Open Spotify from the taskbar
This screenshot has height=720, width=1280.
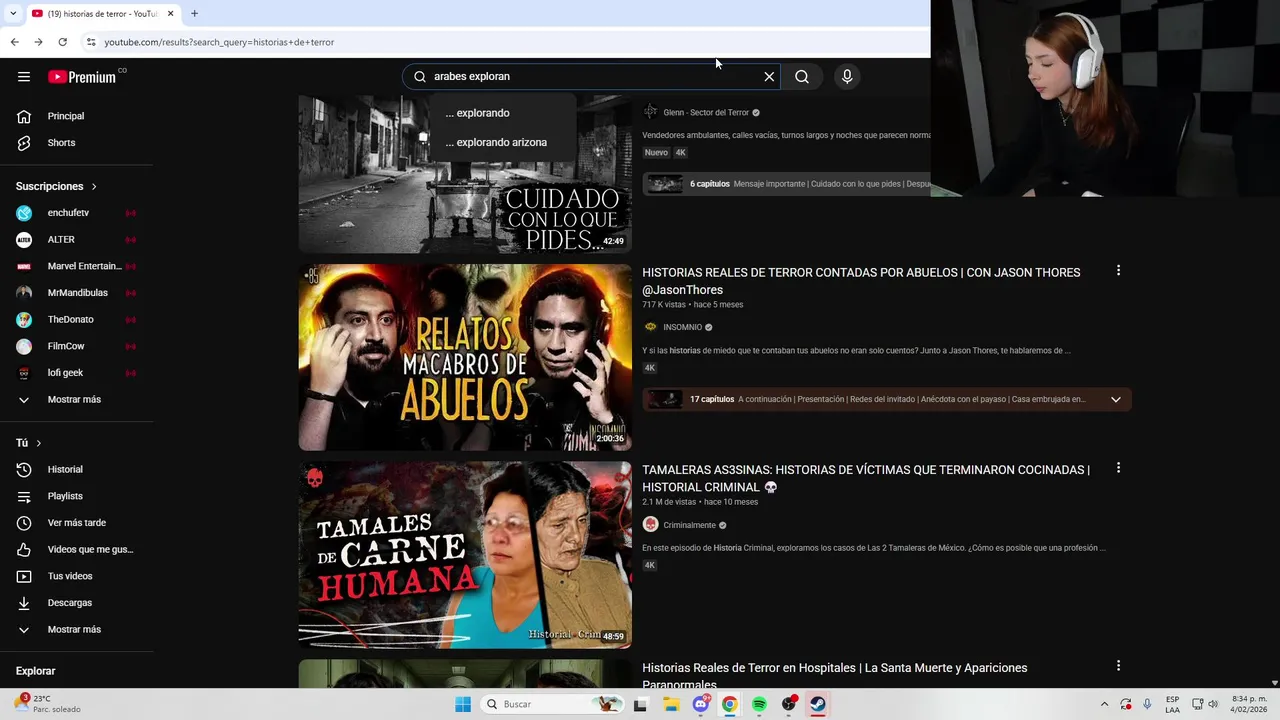coord(759,704)
